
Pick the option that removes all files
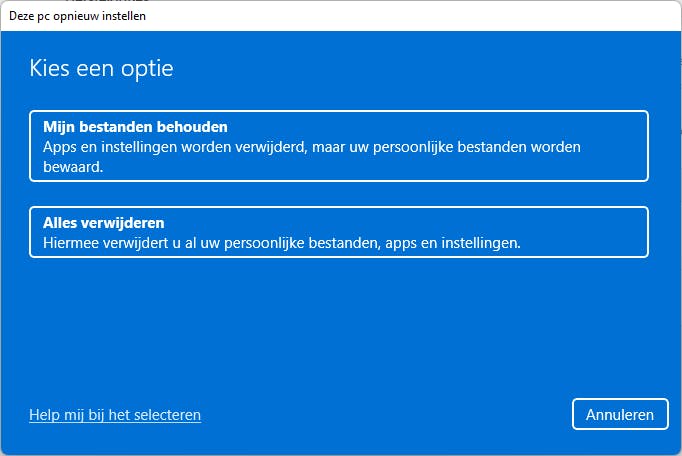click(x=339, y=232)
